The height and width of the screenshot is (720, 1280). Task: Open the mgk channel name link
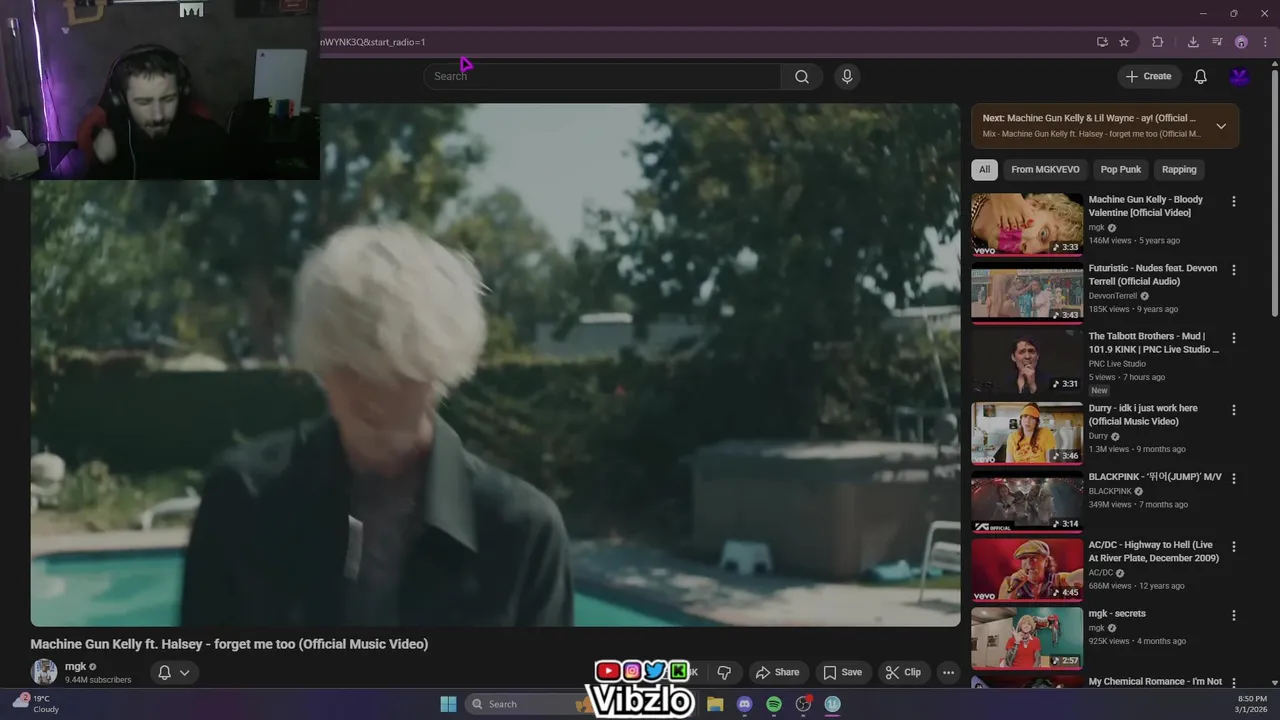coord(75,666)
